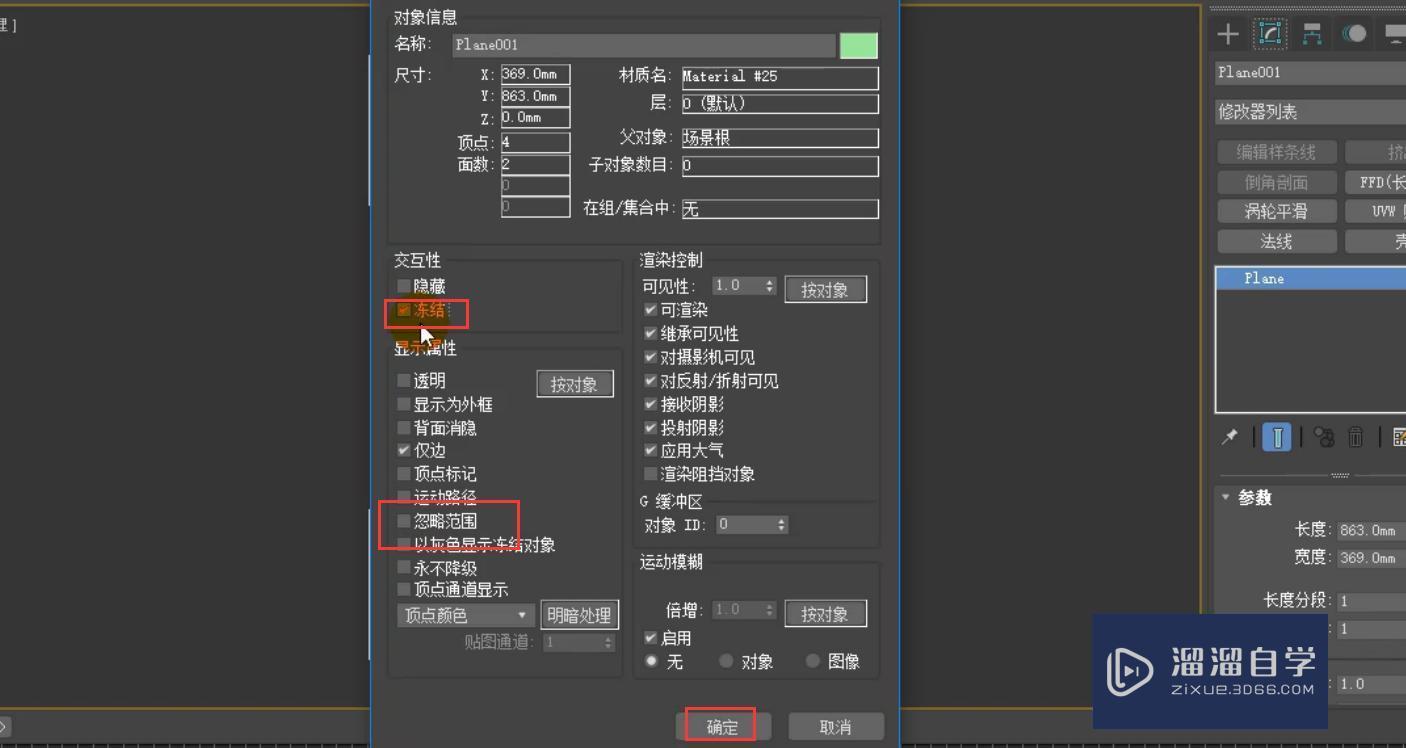Click Remove Modifier trash icon
Viewport: 1406px width, 748px height.
coord(1356,437)
